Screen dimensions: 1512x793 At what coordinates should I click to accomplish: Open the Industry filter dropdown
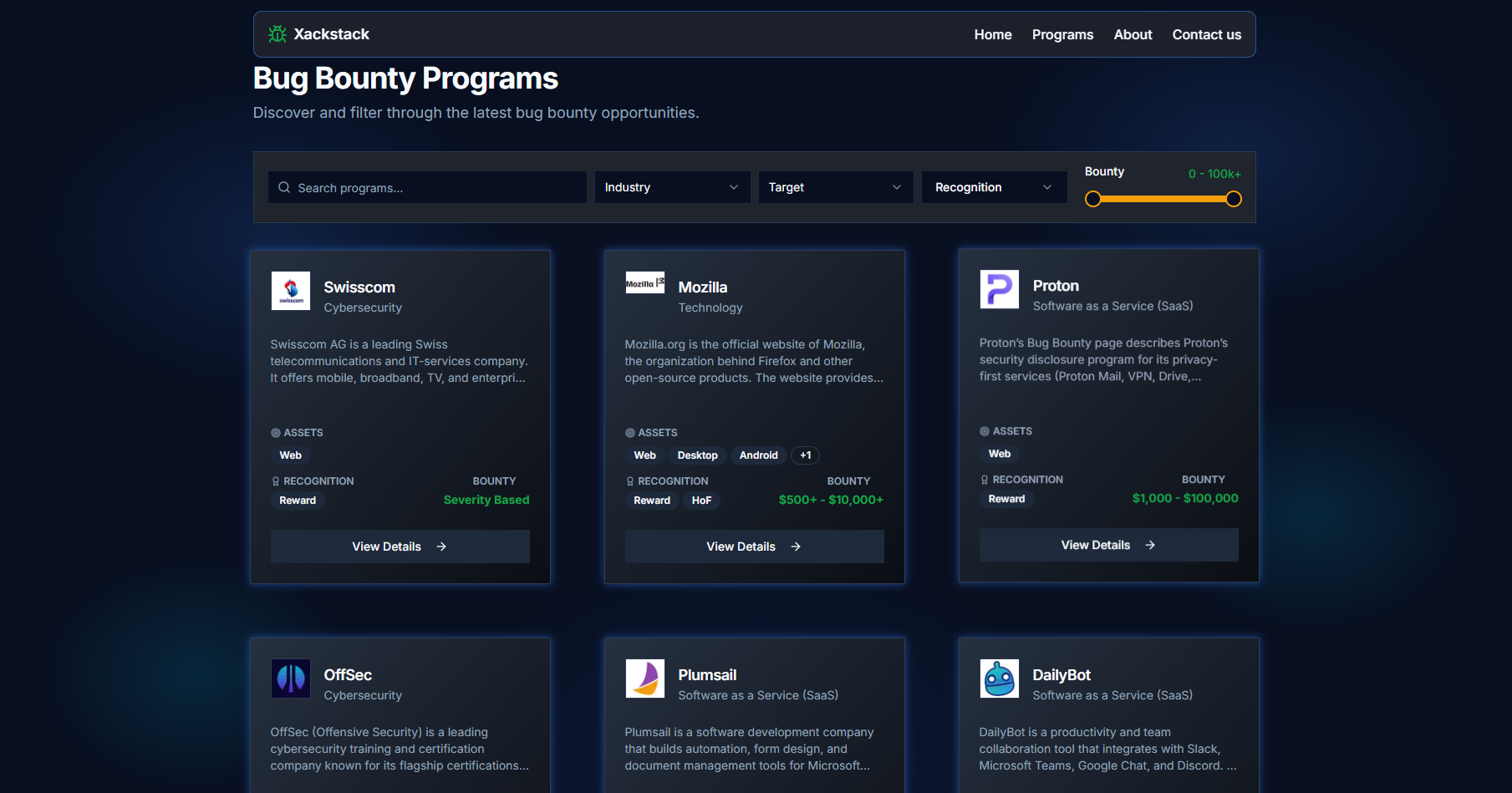pos(672,187)
